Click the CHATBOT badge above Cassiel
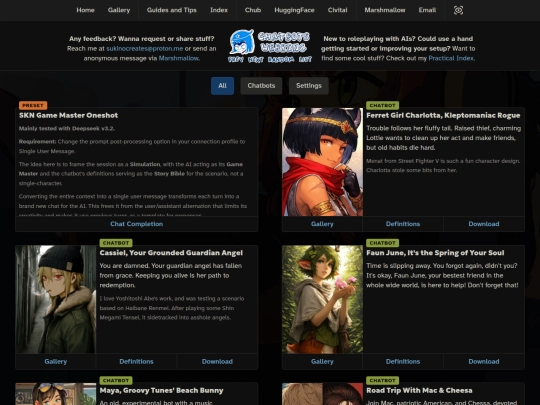This screenshot has width=540, height=405. tap(116, 243)
